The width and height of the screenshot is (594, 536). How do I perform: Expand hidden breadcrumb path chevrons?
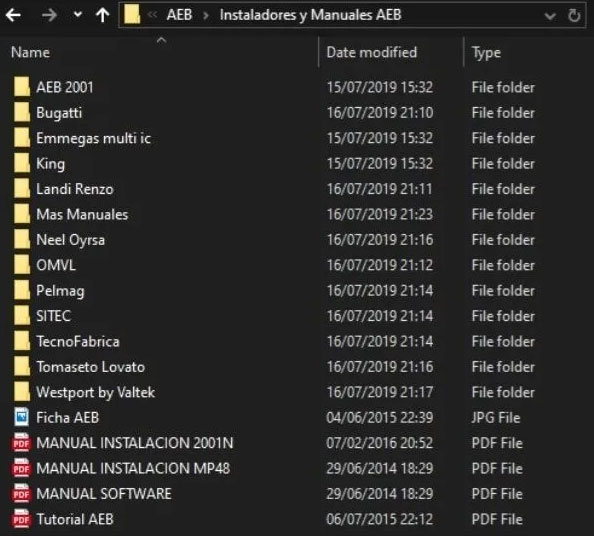tap(152, 15)
